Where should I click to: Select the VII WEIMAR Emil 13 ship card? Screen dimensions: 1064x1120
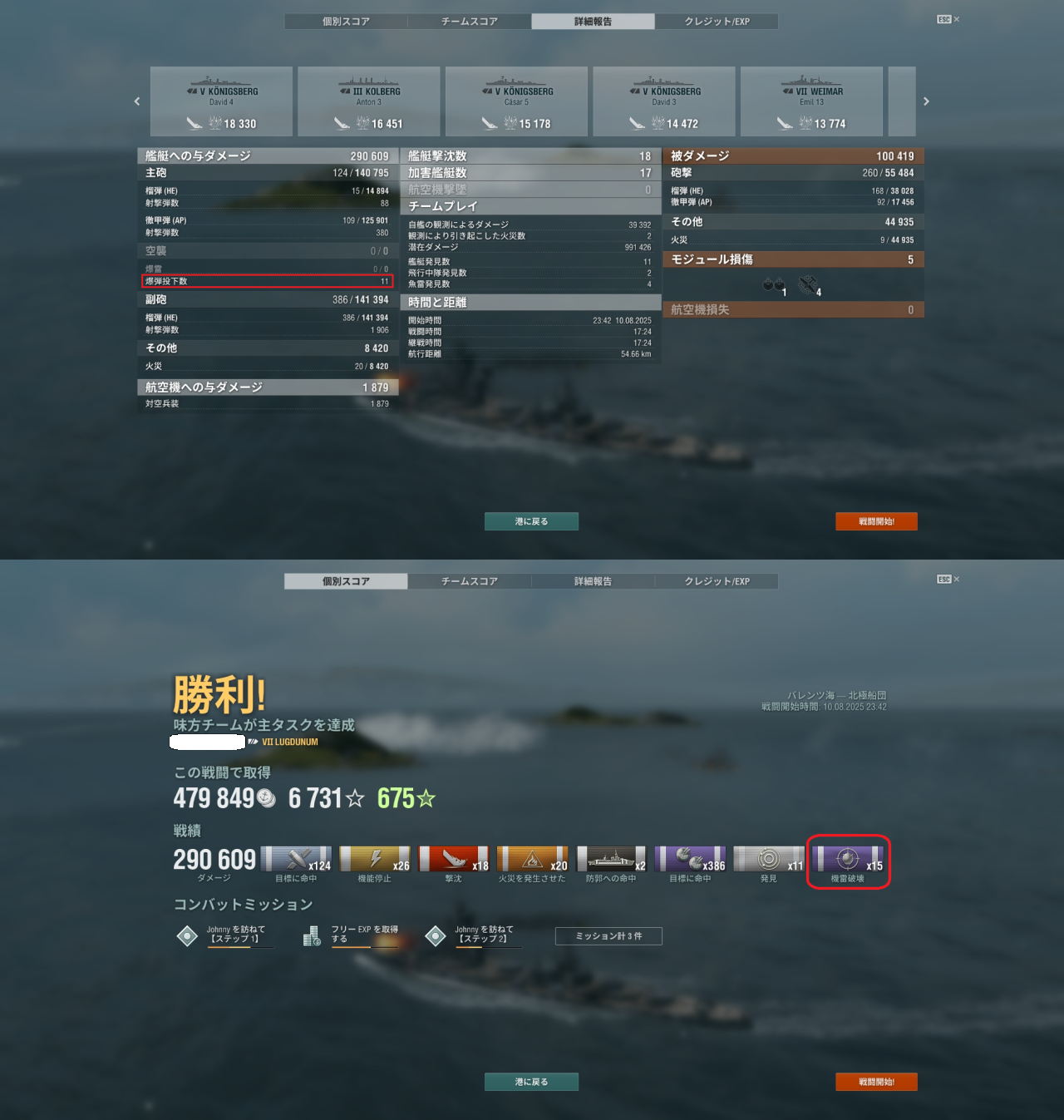pos(811,101)
